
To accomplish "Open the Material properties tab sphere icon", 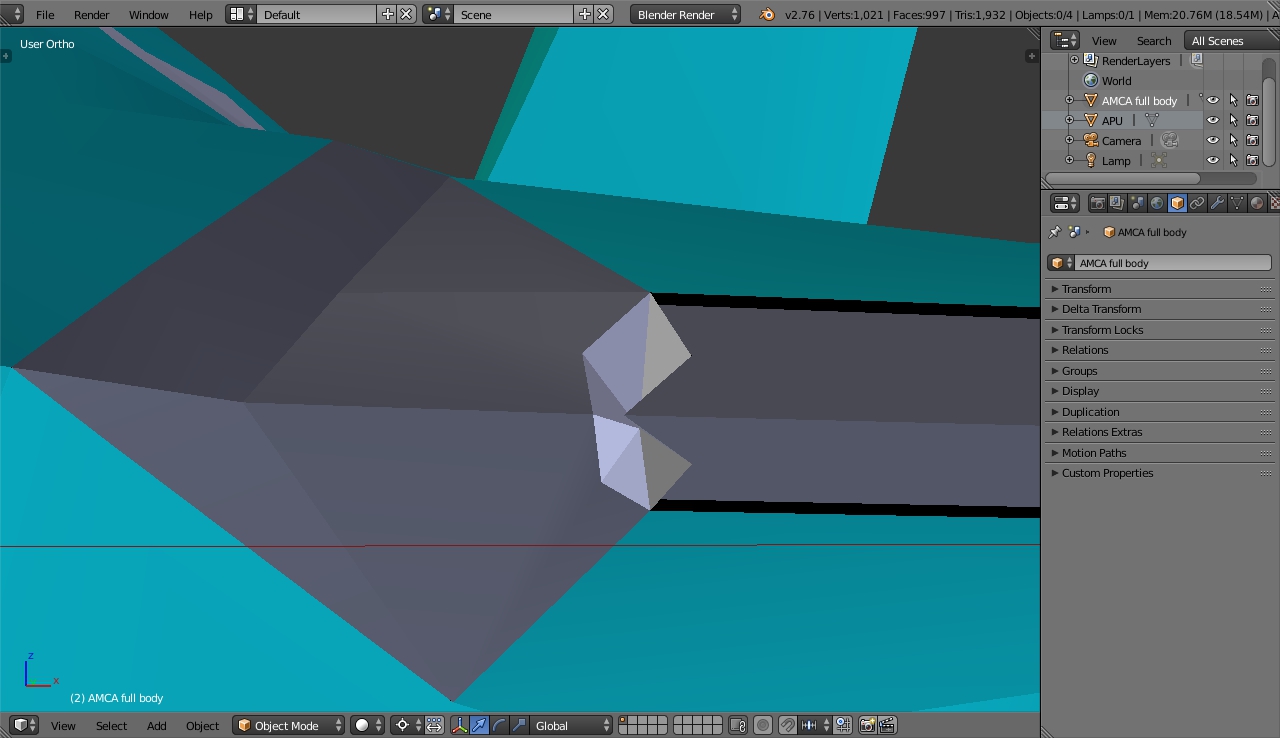I will point(1257,203).
